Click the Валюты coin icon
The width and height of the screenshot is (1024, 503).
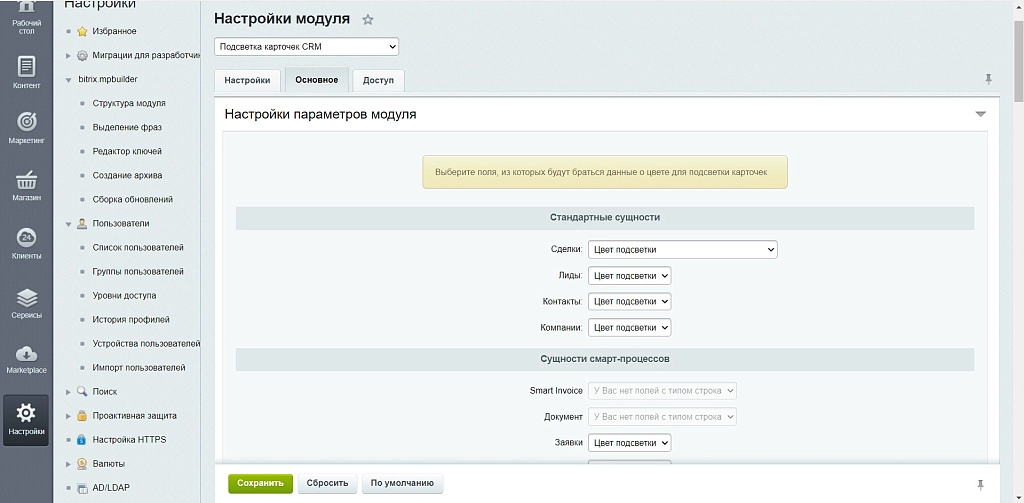click(82, 464)
